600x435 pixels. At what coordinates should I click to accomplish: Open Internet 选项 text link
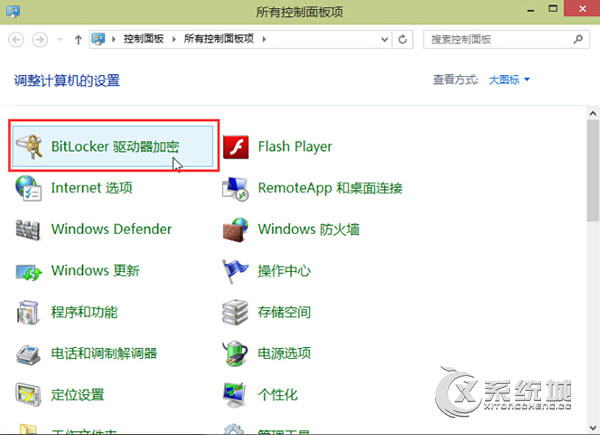(x=92, y=188)
